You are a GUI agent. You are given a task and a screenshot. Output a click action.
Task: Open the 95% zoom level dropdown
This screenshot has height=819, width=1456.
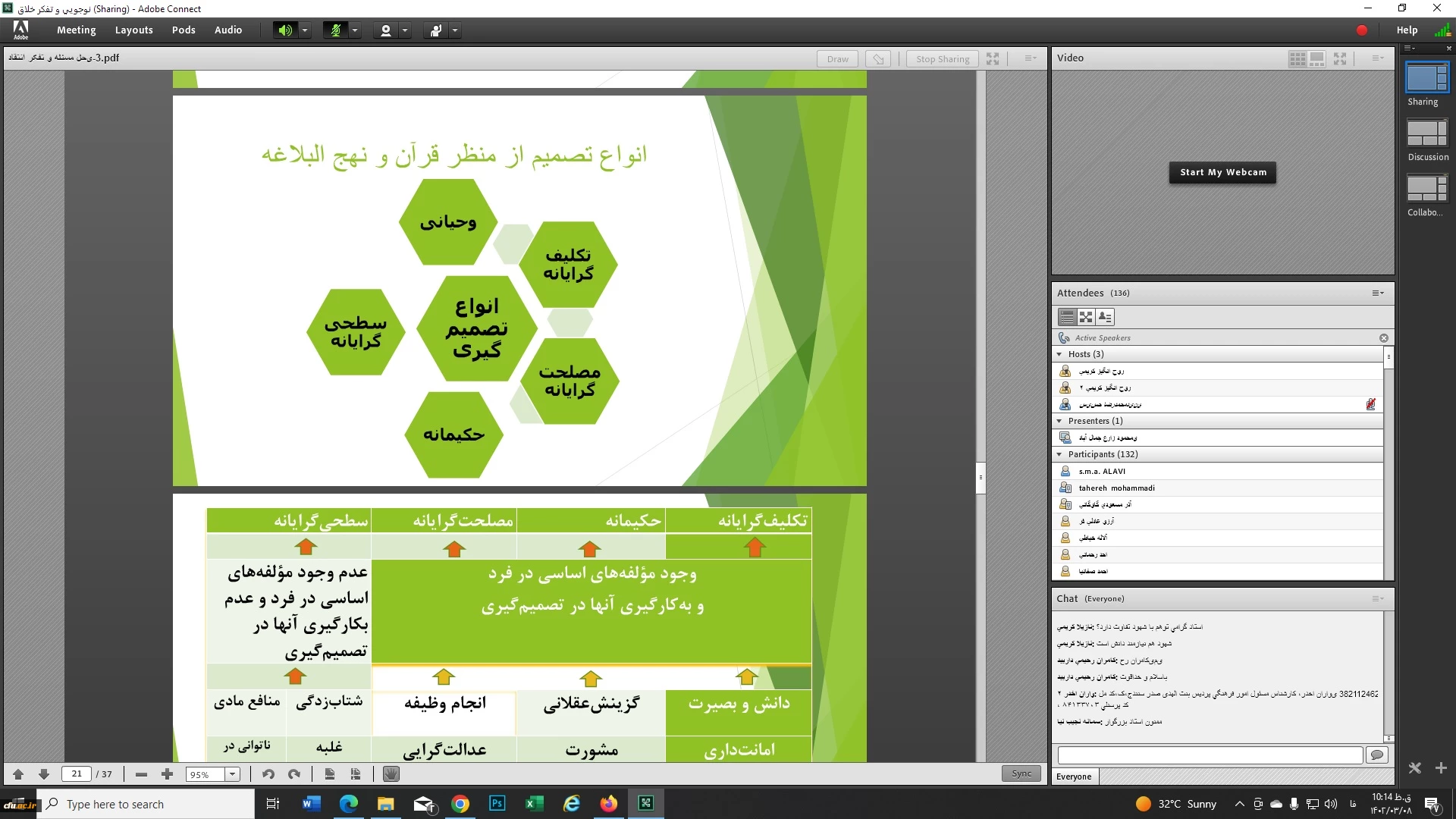(233, 774)
